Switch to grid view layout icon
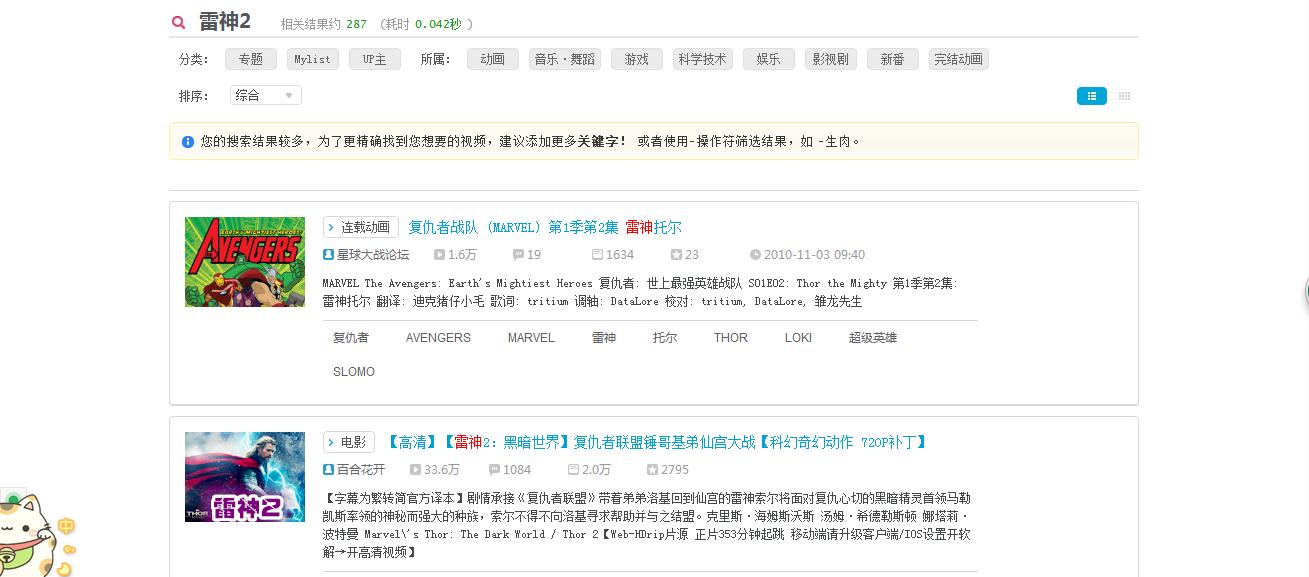The height and width of the screenshot is (577, 1309). (1124, 96)
